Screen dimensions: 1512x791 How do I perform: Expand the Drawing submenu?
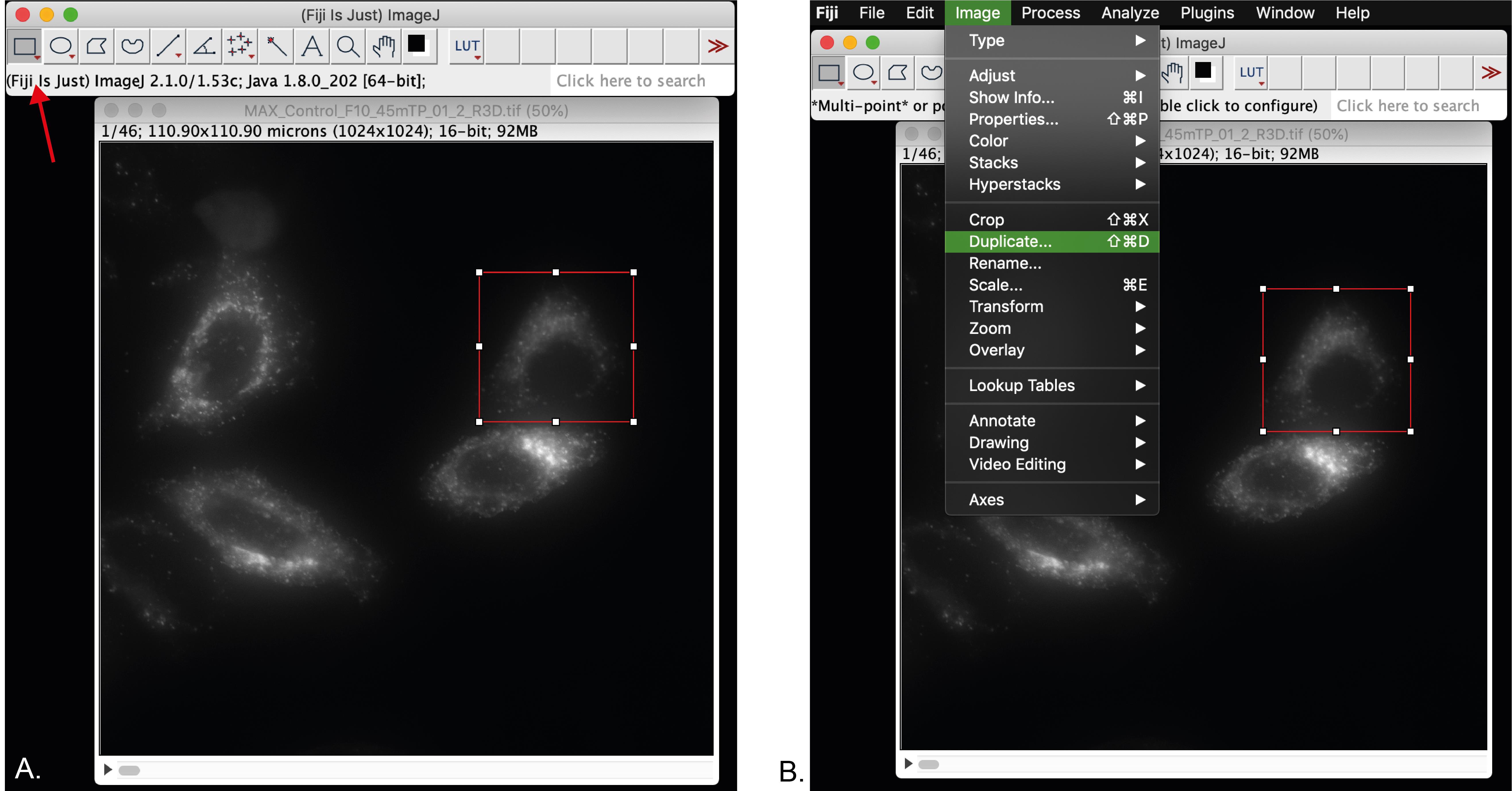(1052, 442)
